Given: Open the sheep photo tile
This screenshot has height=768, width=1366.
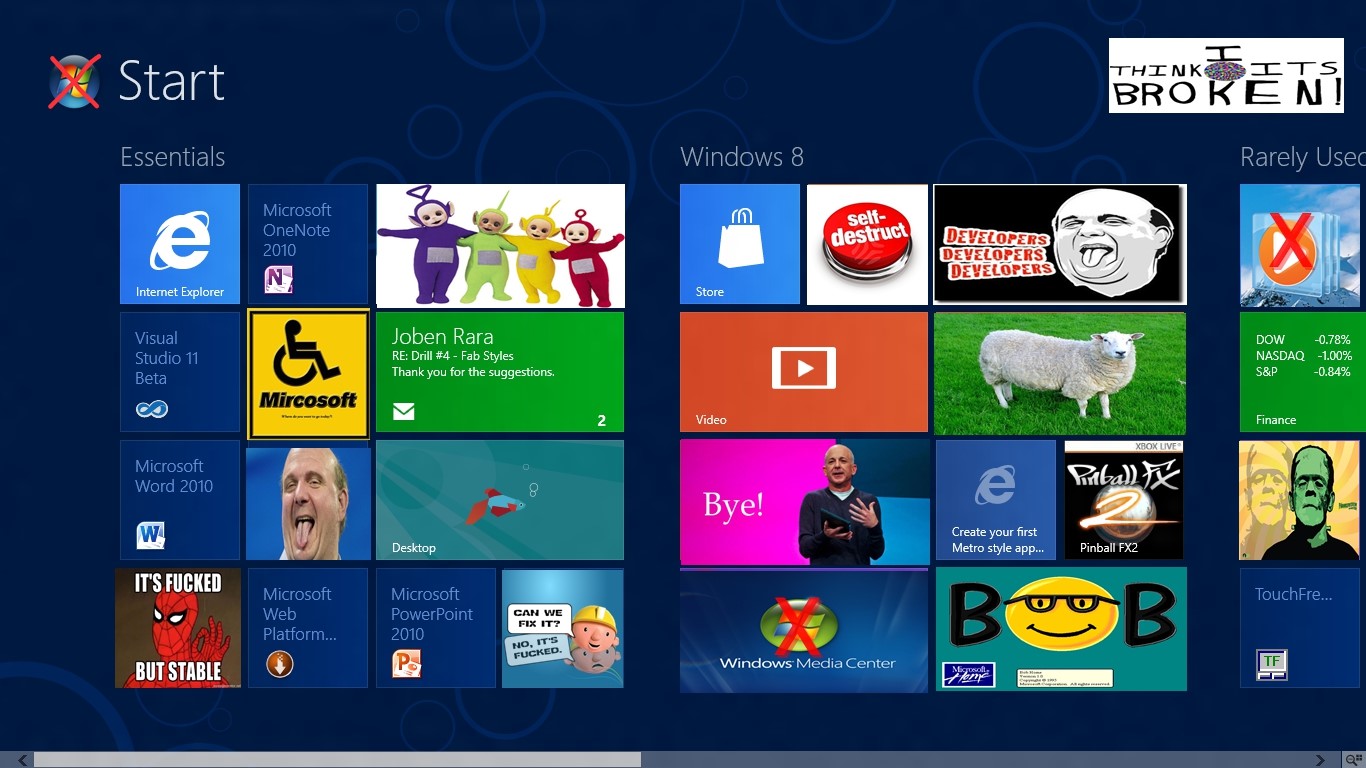Looking at the screenshot, I should pos(1060,373).
